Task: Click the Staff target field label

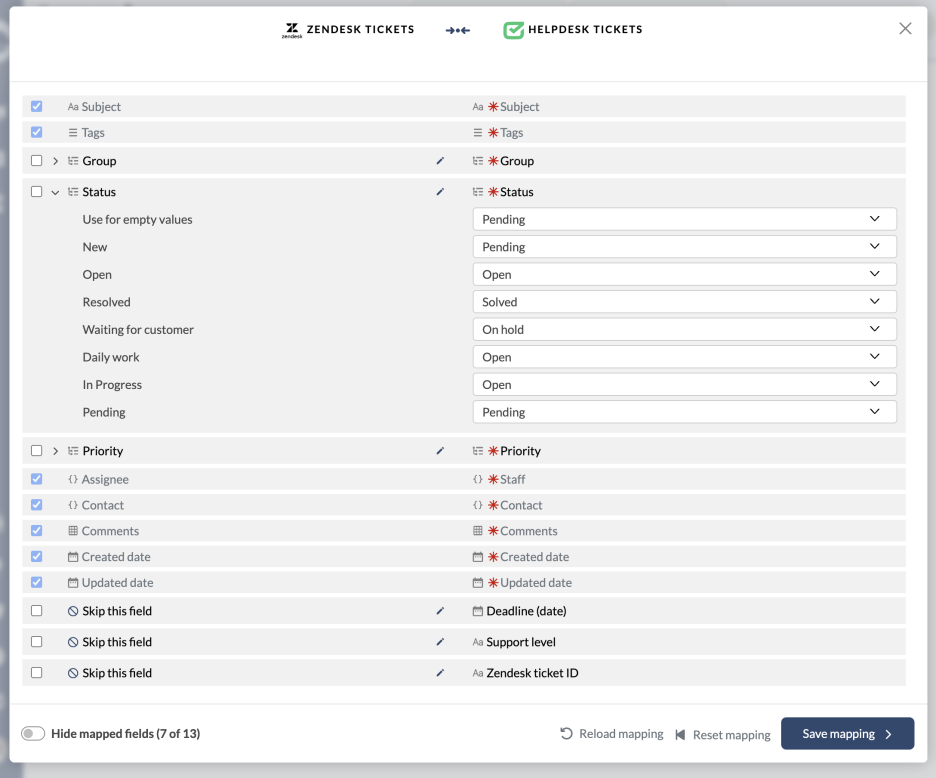Action: click(x=512, y=479)
